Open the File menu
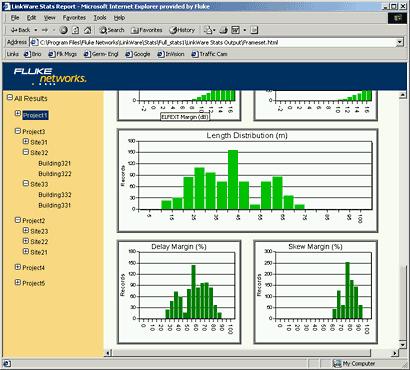Viewport: 410px width, 370px height. [15, 18]
